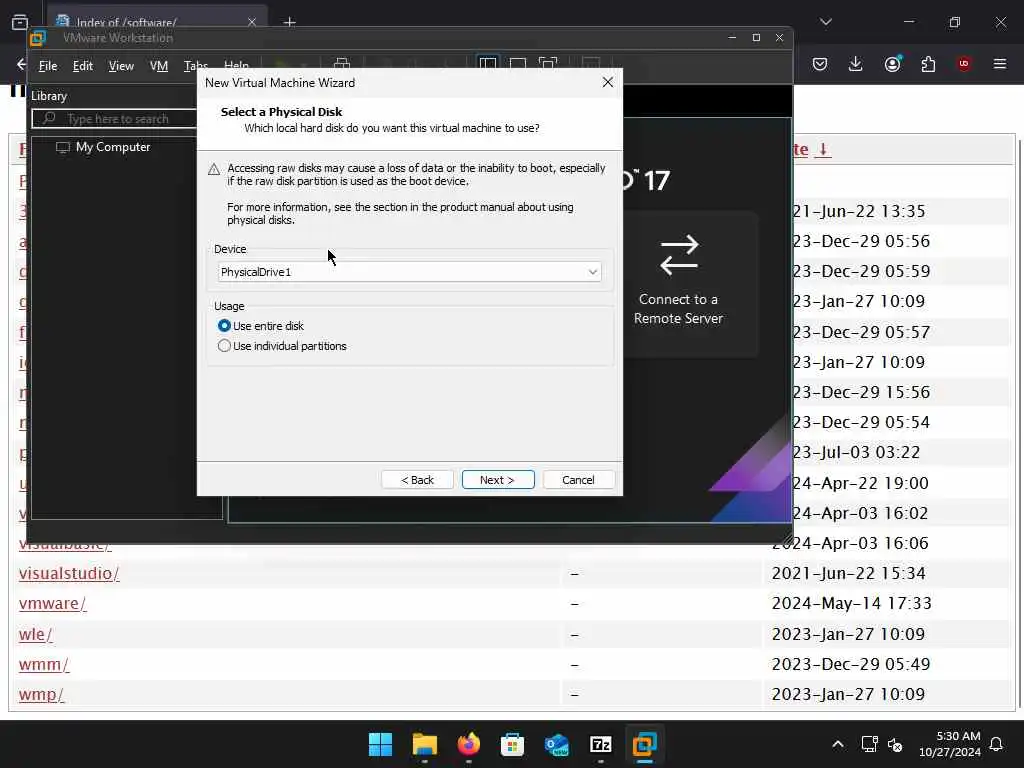Click the '2021-Jun-22 15:34' date cell
This screenshot has height=768, width=1024.
[848, 573]
